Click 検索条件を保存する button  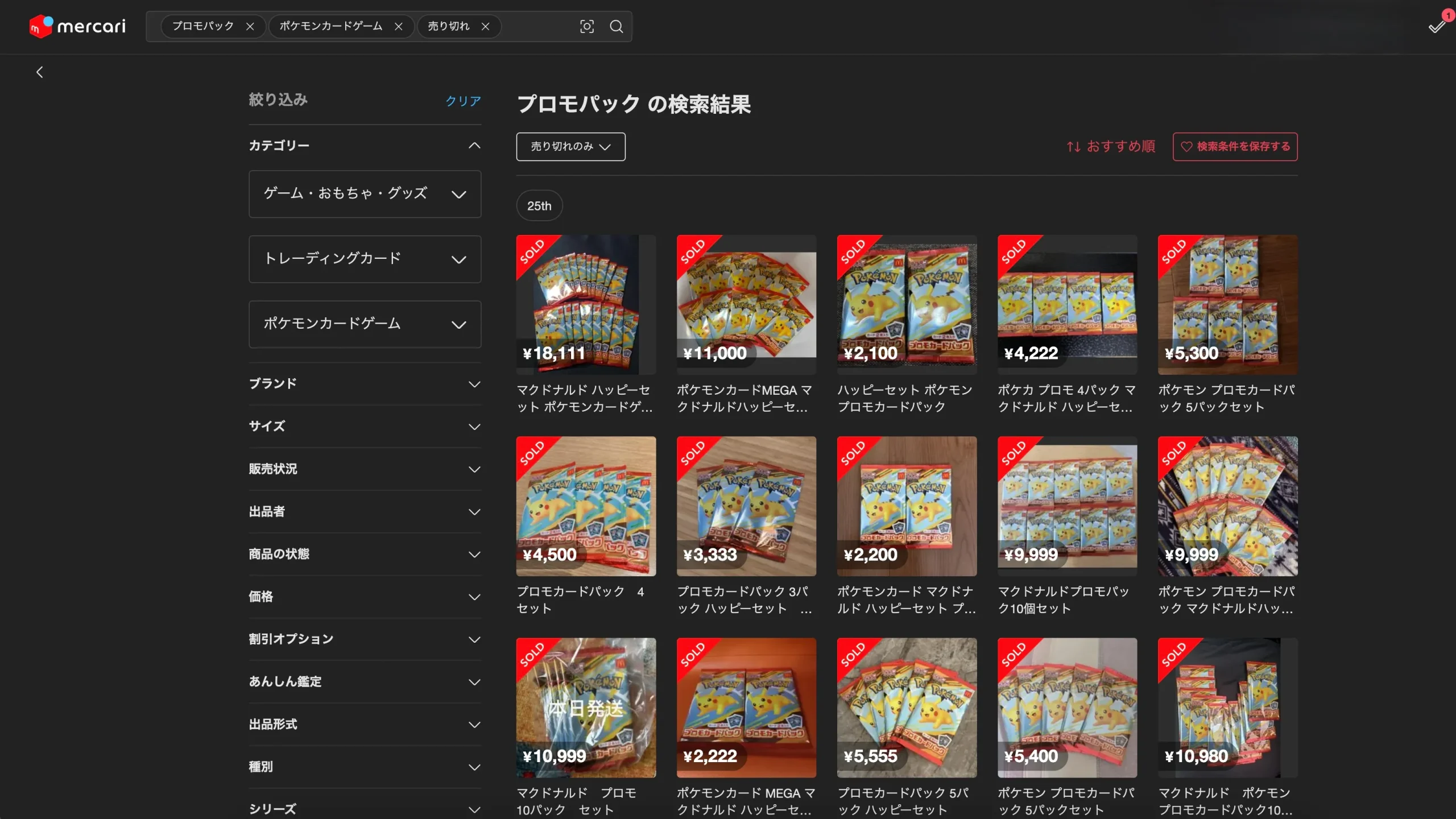[1235, 147]
